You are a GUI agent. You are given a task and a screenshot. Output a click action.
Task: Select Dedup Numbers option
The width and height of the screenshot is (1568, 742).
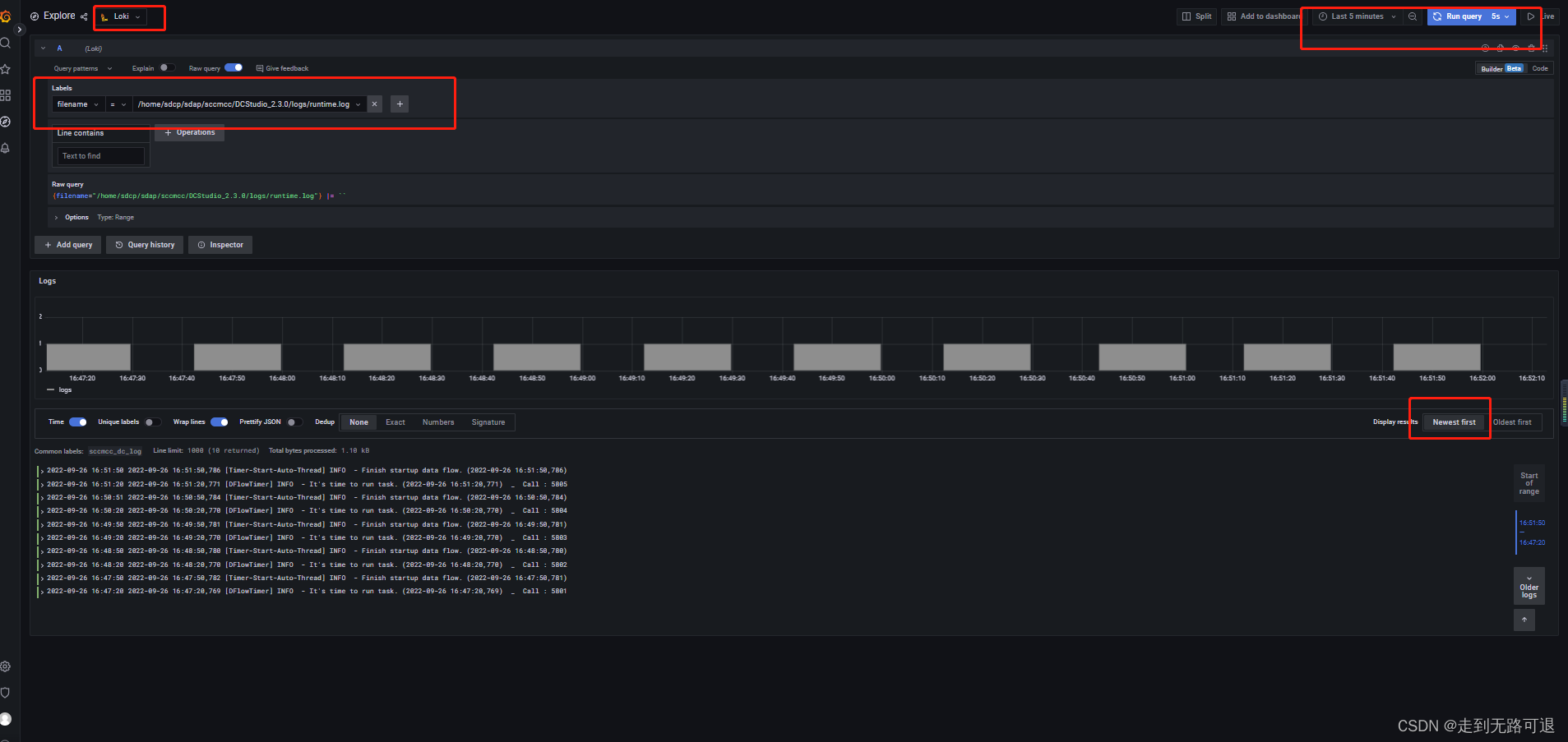[x=438, y=422]
